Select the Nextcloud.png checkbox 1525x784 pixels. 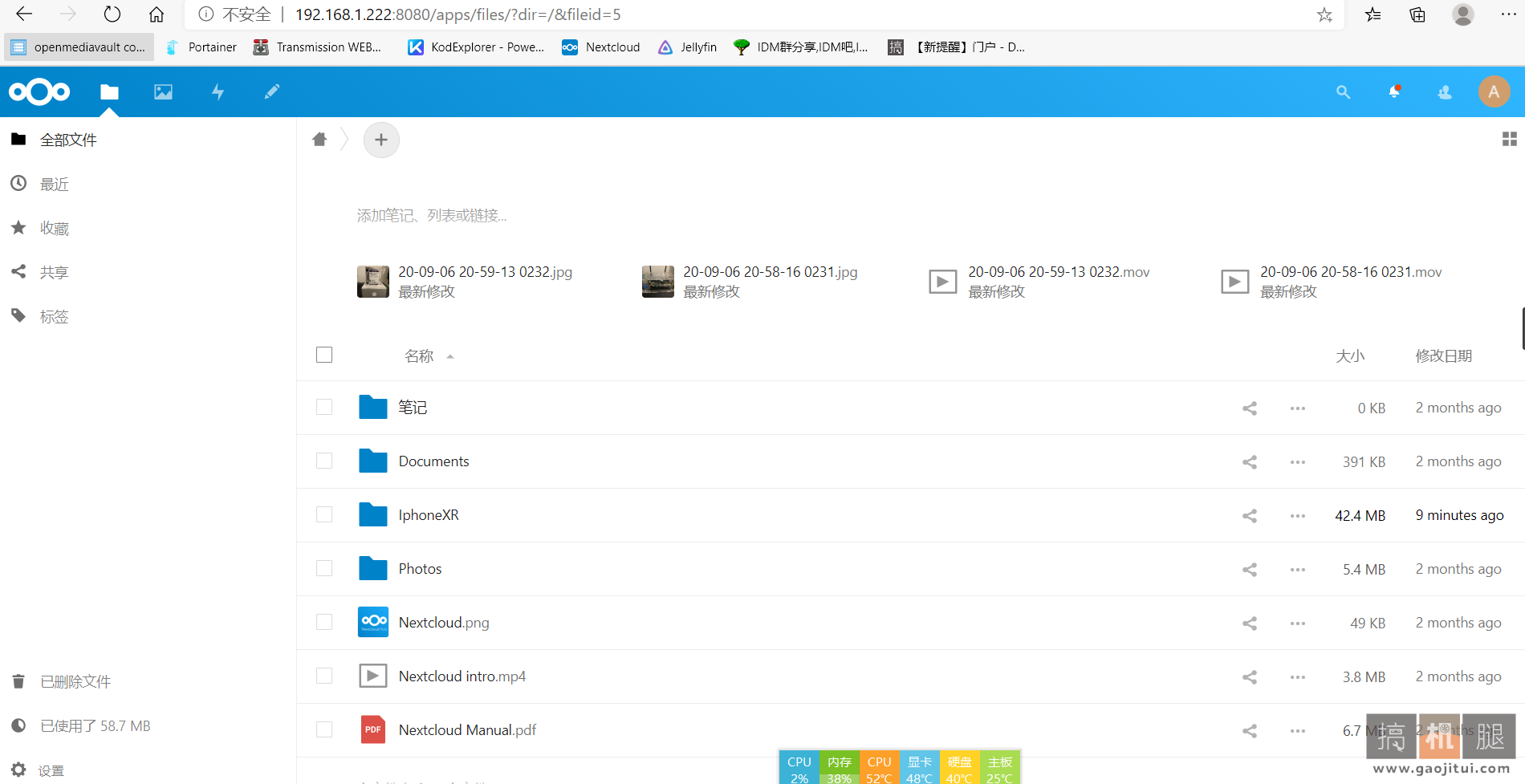coord(324,622)
